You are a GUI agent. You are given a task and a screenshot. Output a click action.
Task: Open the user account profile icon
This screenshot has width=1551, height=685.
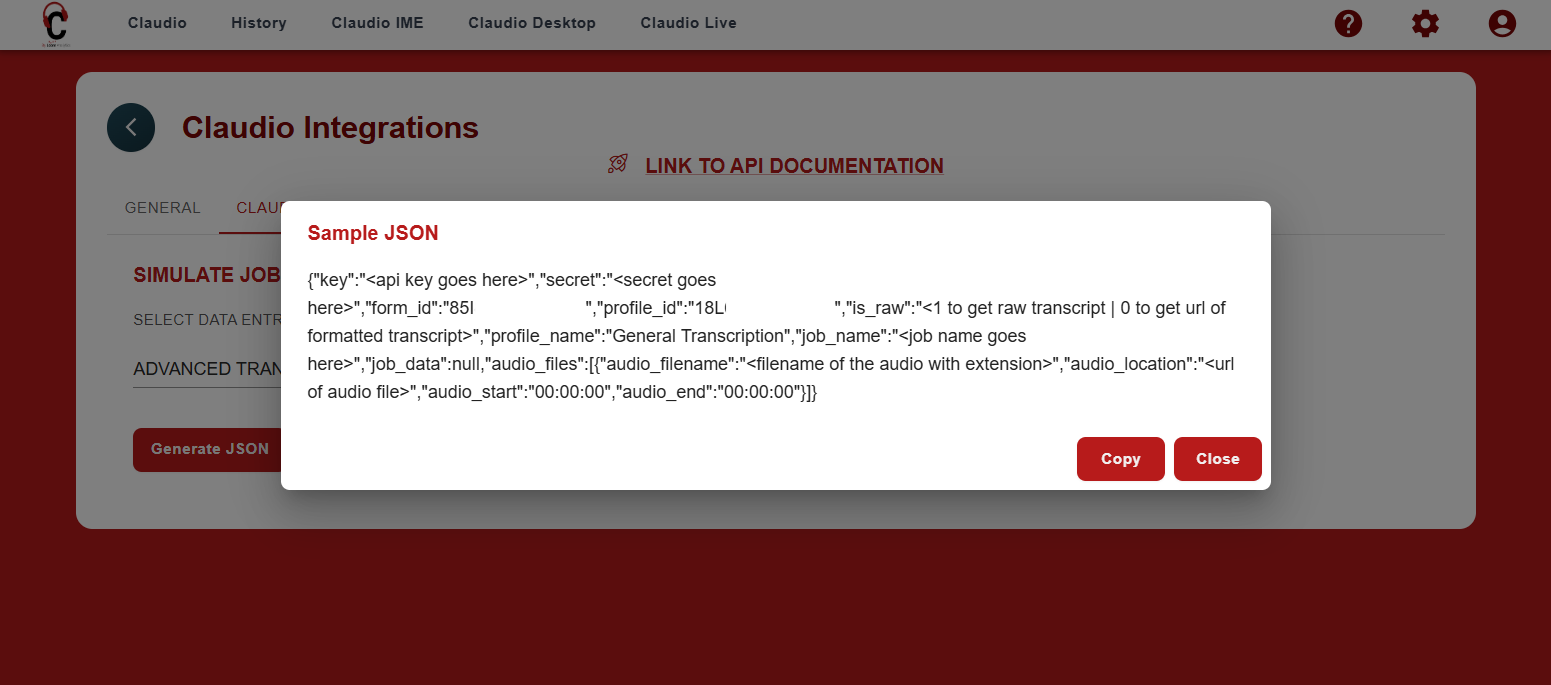[1502, 23]
